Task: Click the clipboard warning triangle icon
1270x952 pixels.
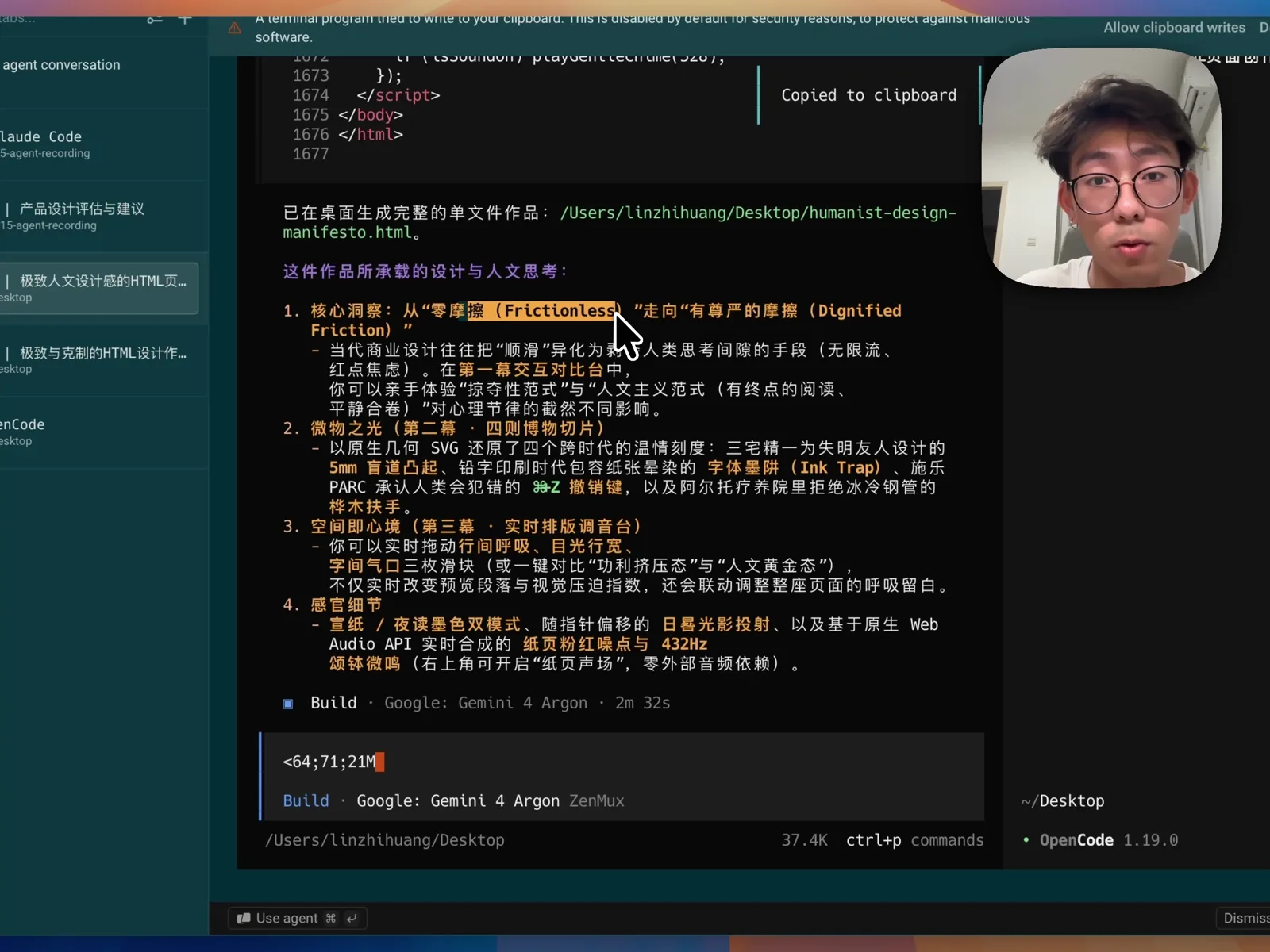Action: pyautogui.click(x=235, y=29)
